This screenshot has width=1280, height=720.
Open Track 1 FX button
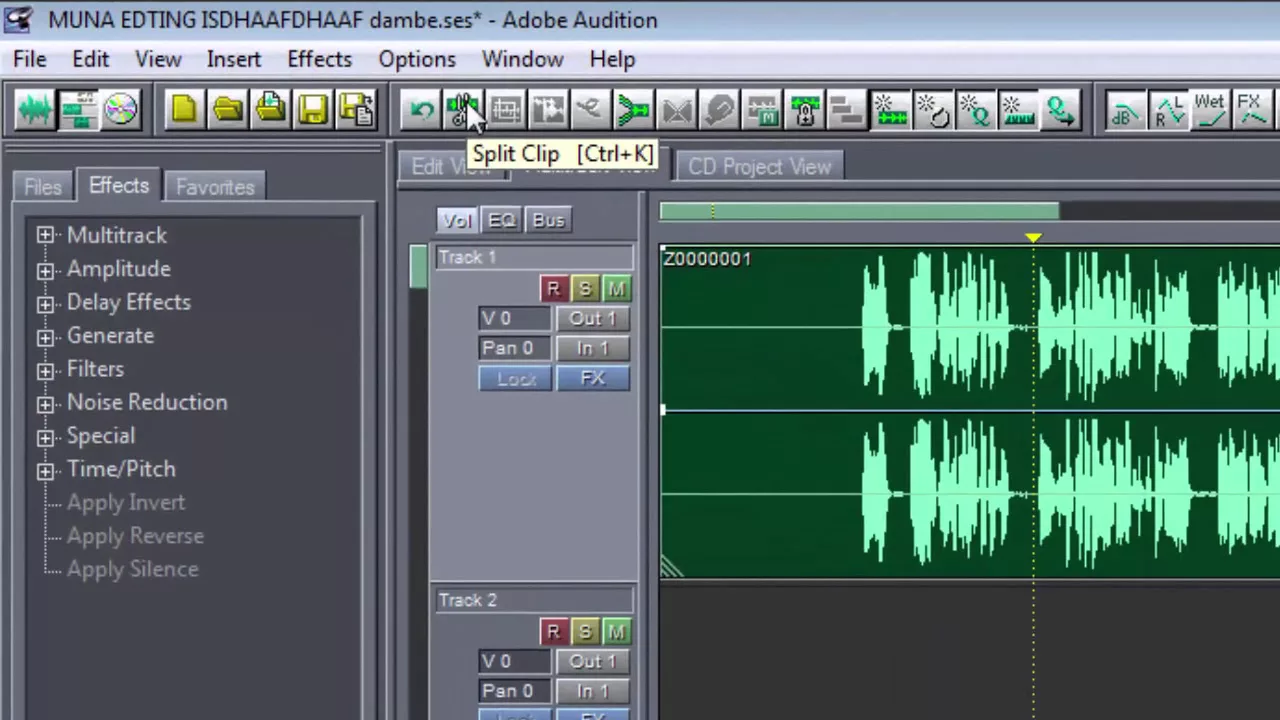point(593,379)
